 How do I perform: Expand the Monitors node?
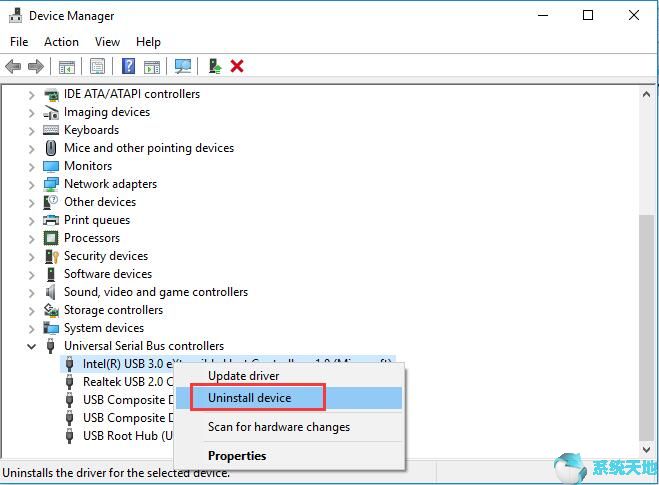click(31, 166)
